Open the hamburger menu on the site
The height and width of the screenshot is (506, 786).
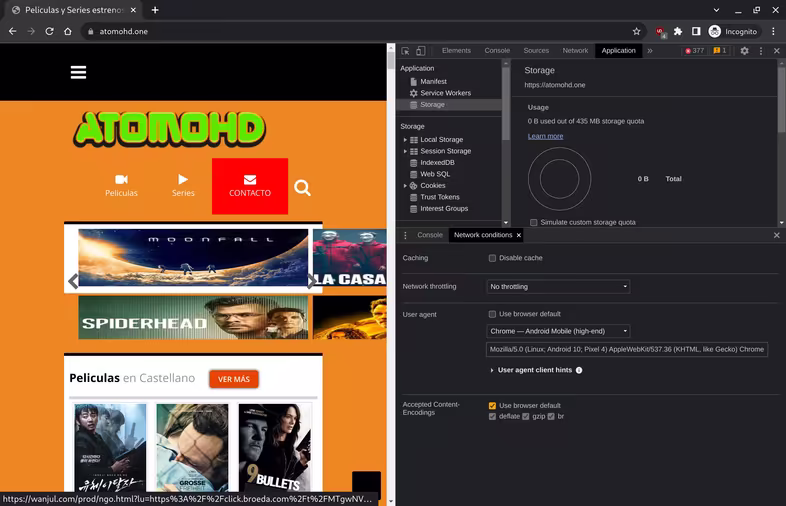[x=78, y=72]
